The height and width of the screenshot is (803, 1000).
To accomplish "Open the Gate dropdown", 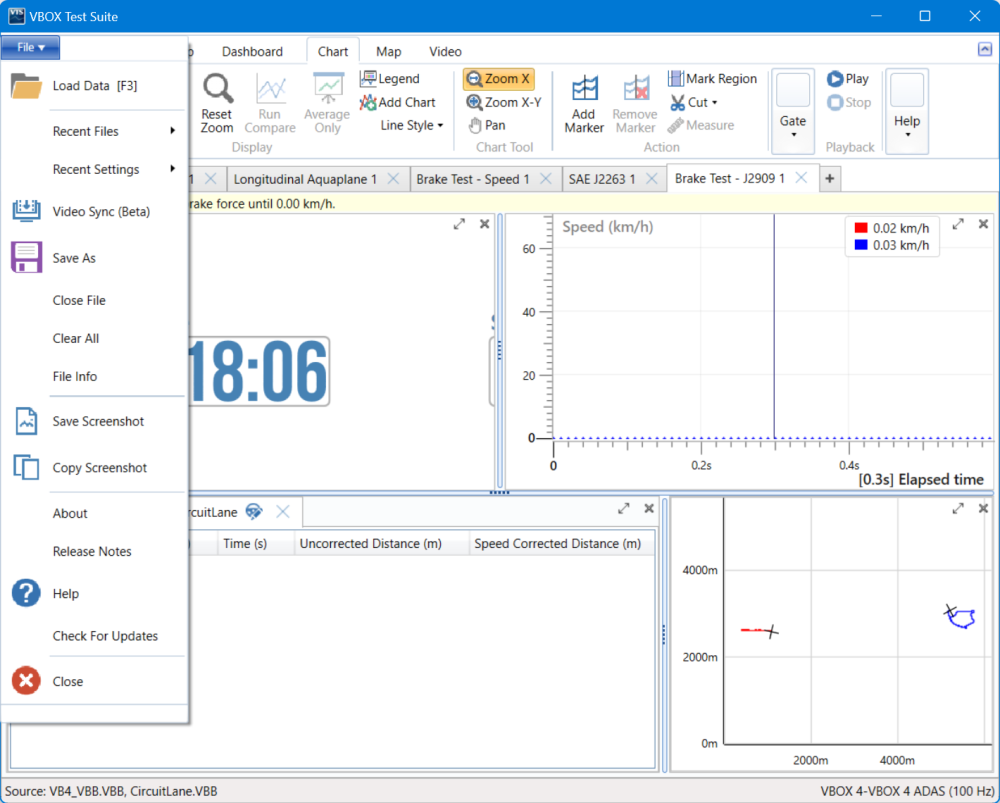I will click(793, 112).
